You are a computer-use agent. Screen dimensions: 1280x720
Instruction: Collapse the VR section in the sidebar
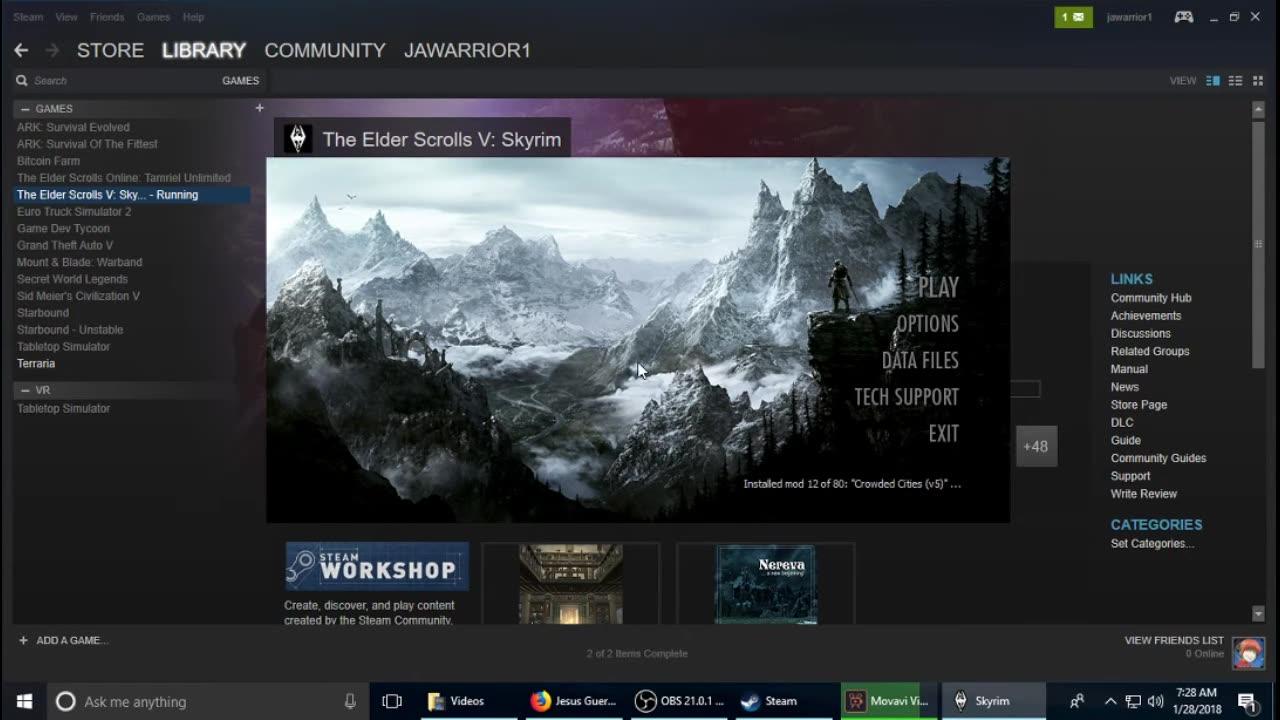(23, 390)
